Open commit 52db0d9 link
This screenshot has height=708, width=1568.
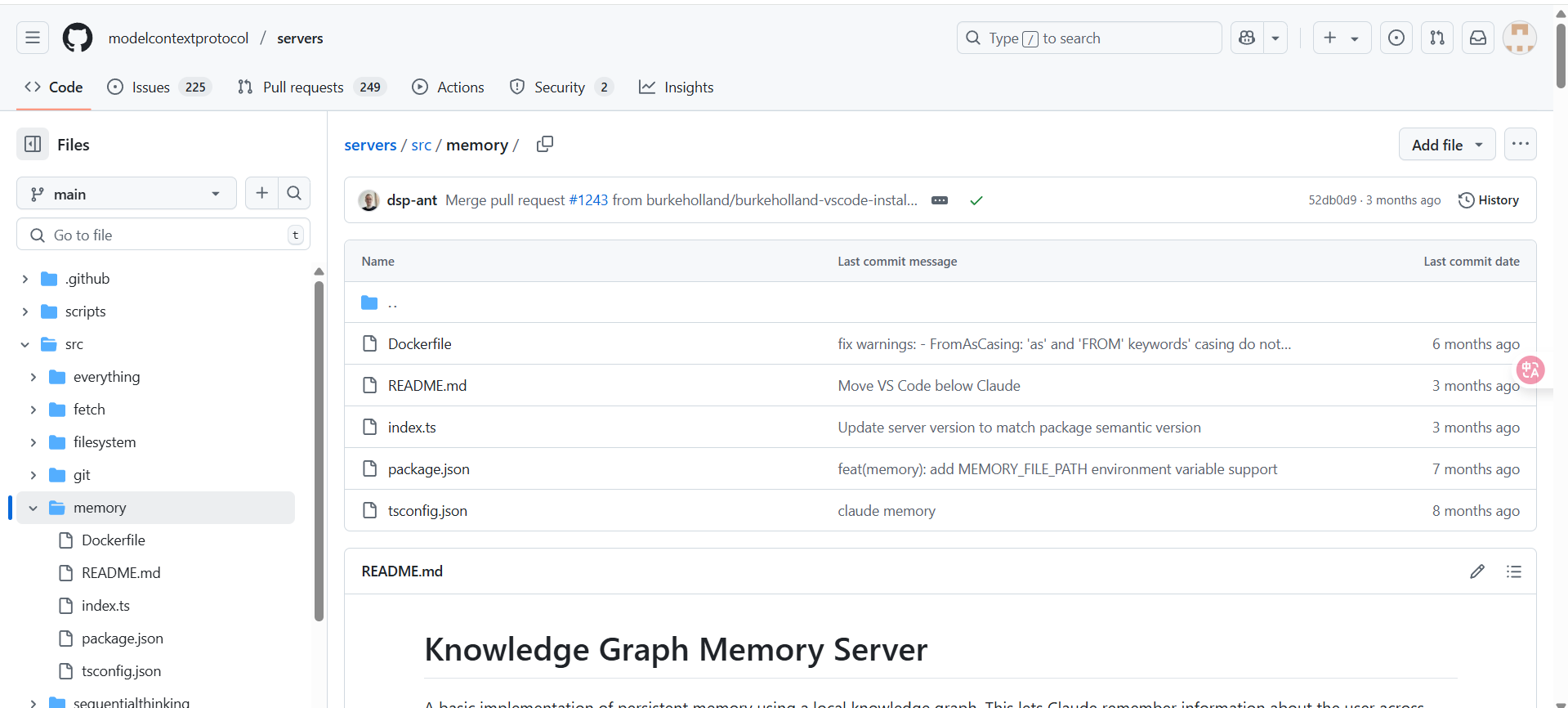click(x=1332, y=199)
